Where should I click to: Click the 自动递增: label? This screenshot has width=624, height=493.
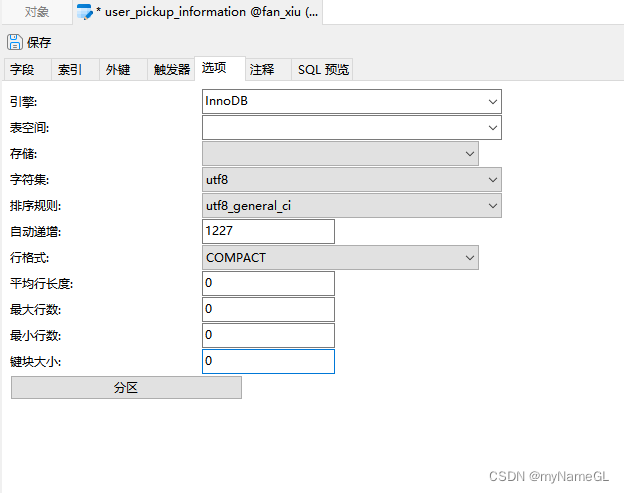tap(35, 232)
